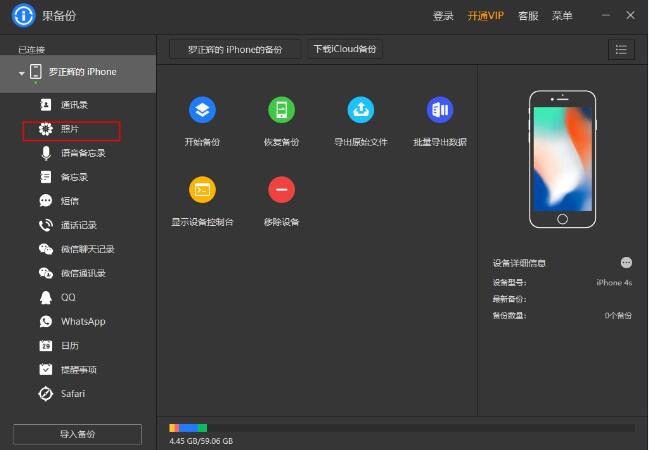Click the red 移除设备 remove device icon

[281, 189]
